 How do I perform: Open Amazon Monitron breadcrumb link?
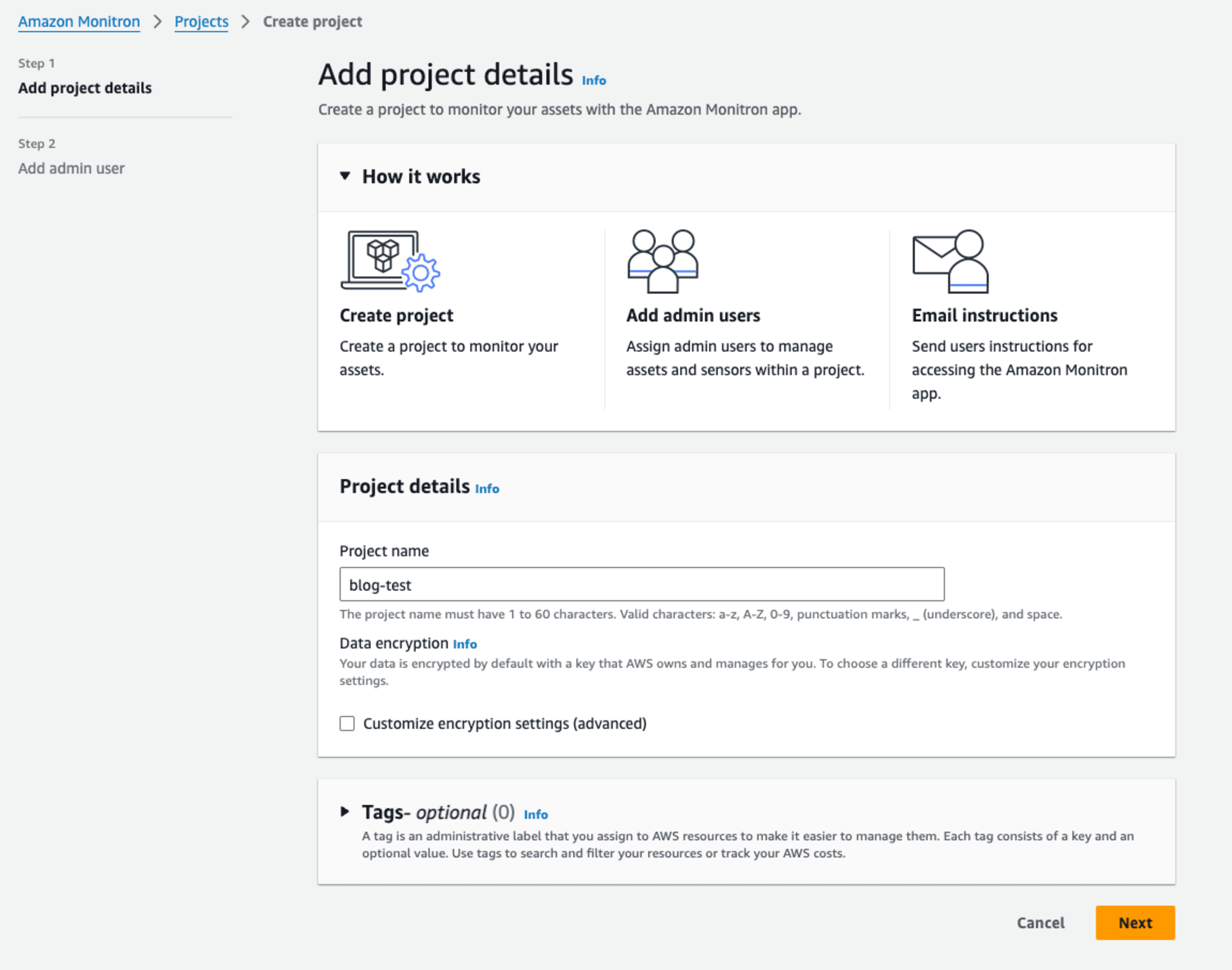coord(79,22)
